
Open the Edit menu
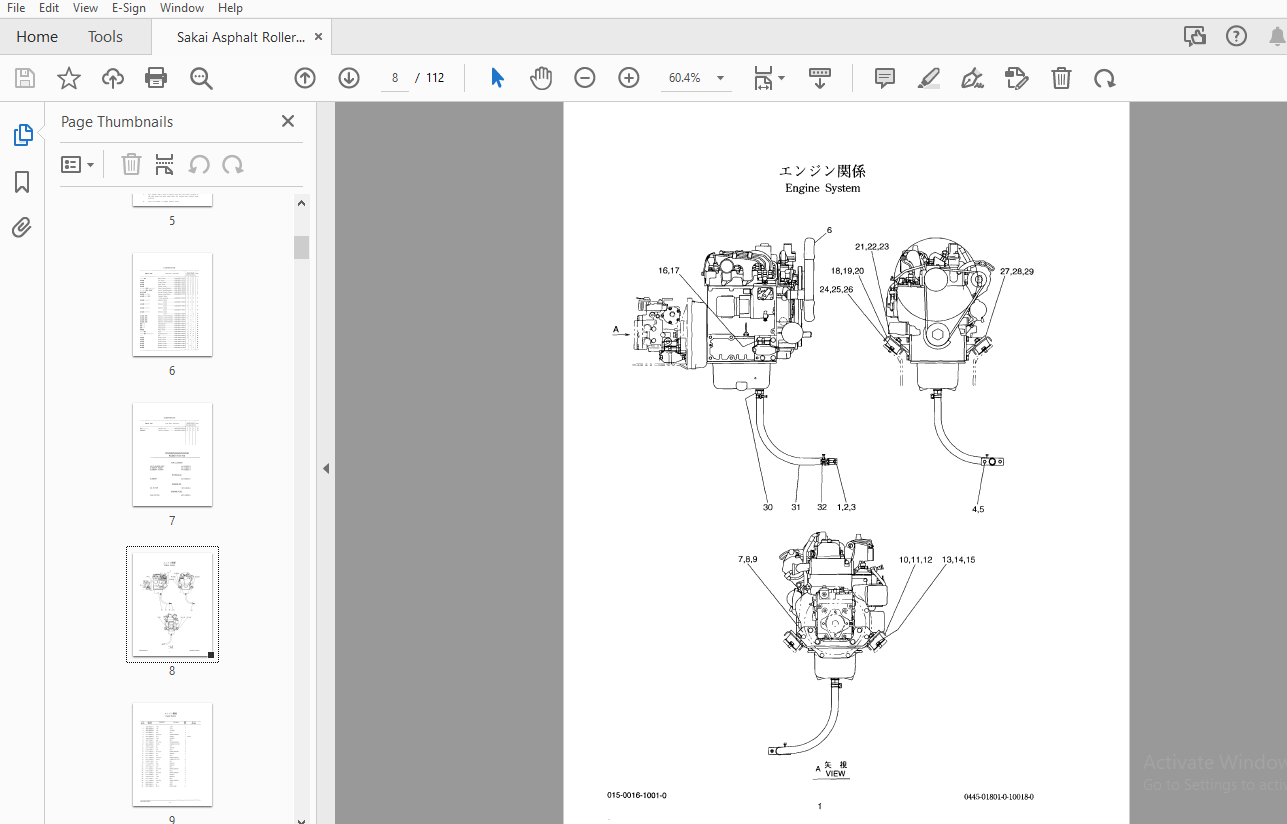[x=49, y=8]
